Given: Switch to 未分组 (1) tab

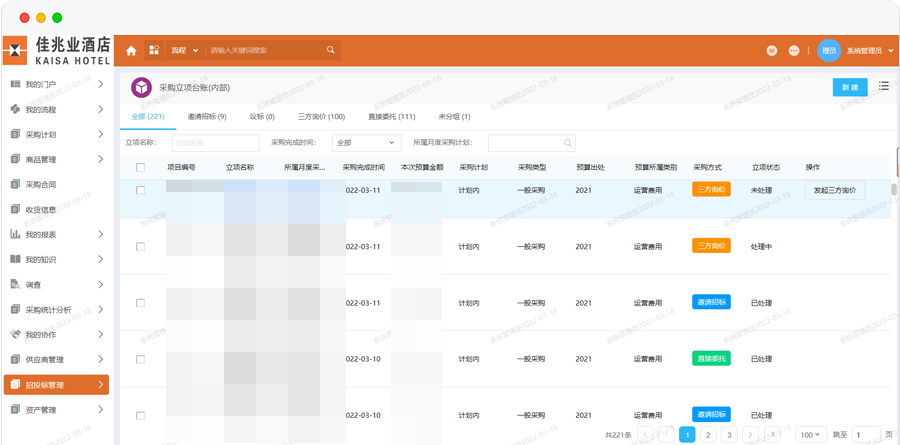Looking at the screenshot, I should (x=454, y=117).
